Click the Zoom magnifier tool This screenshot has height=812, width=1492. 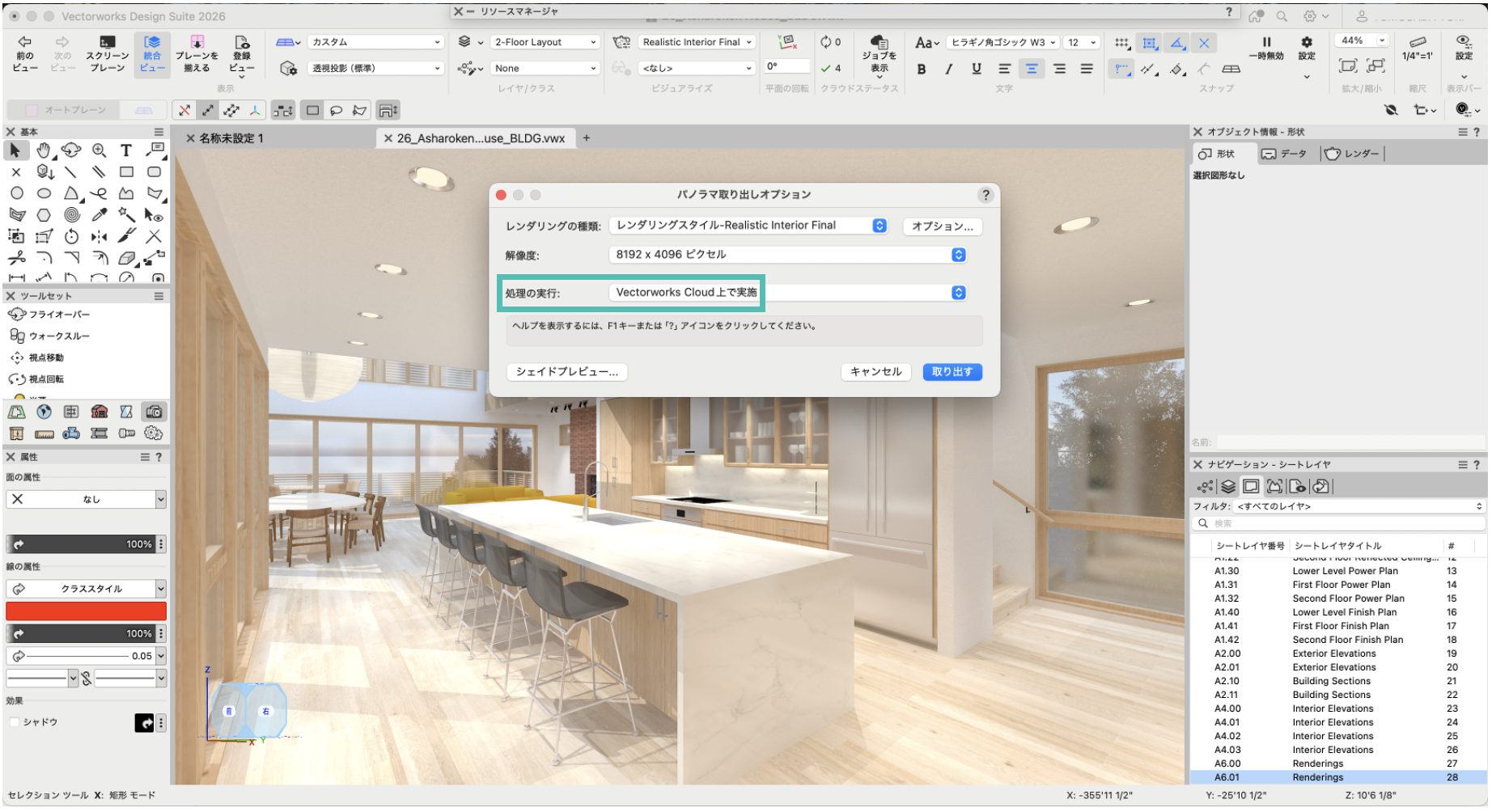click(99, 150)
